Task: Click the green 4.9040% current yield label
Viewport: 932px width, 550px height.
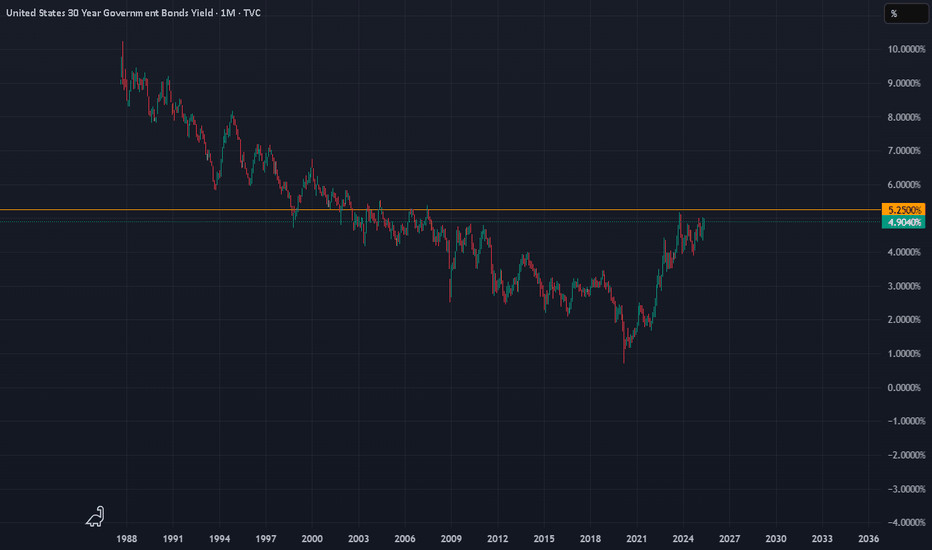Action: pos(902,223)
